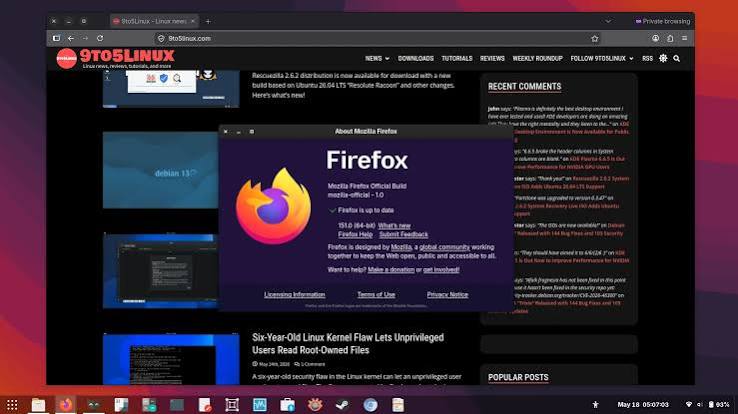
Task: Click the 1 Comment link under headline
Action: [310, 364]
